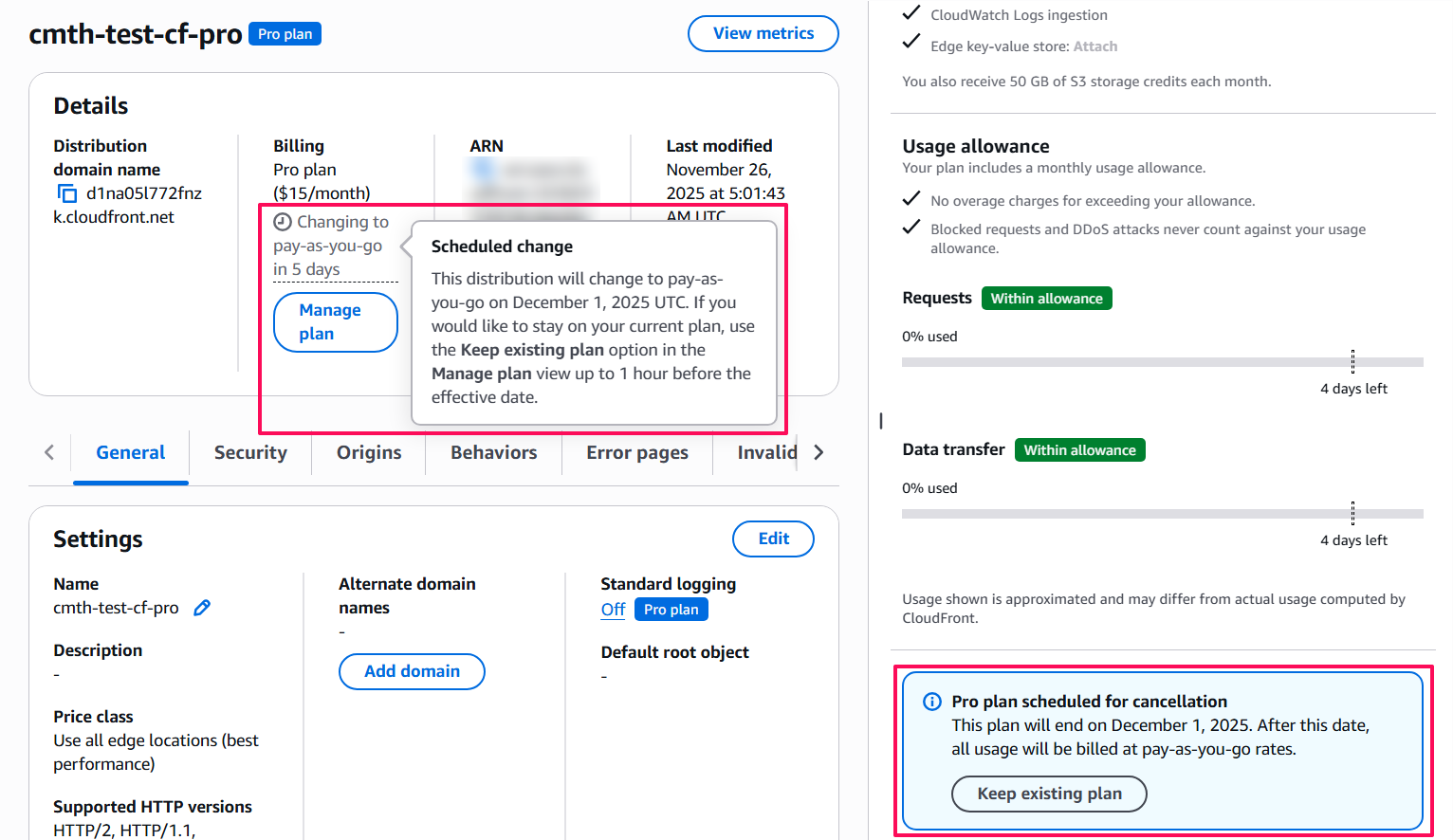The height and width of the screenshot is (840, 1453).
Task: Open the Origins tab
Action: [x=369, y=452]
